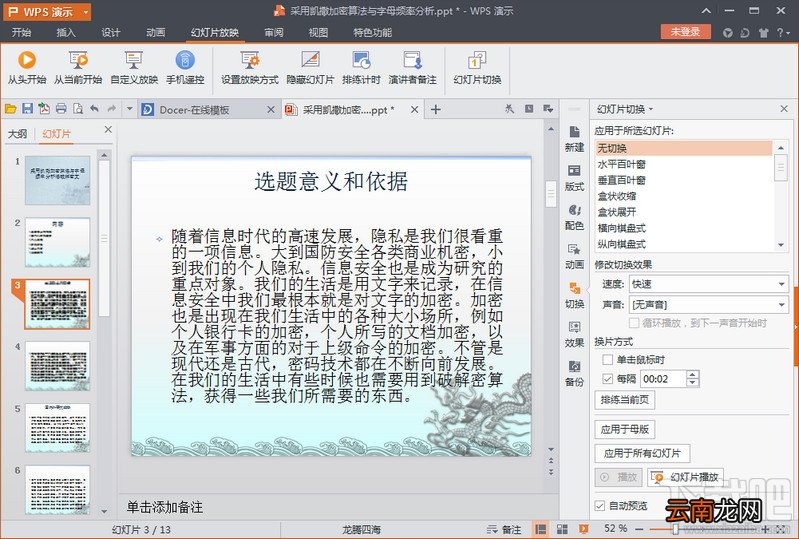The width and height of the screenshot is (799, 539).
Task: Open sound (声音) dropdown showing 无声音
Action: [x=709, y=305]
